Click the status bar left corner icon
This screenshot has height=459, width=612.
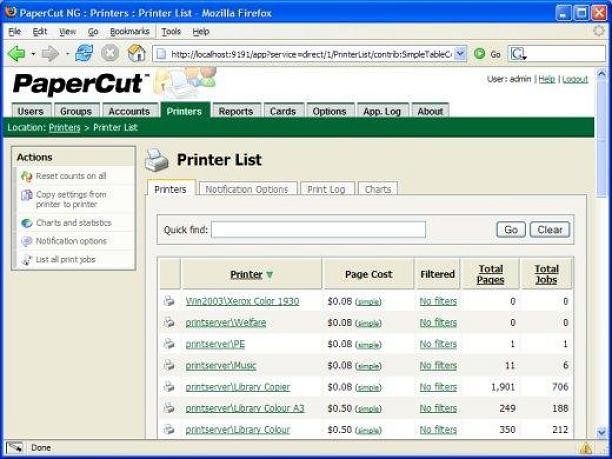coord(14,448)
